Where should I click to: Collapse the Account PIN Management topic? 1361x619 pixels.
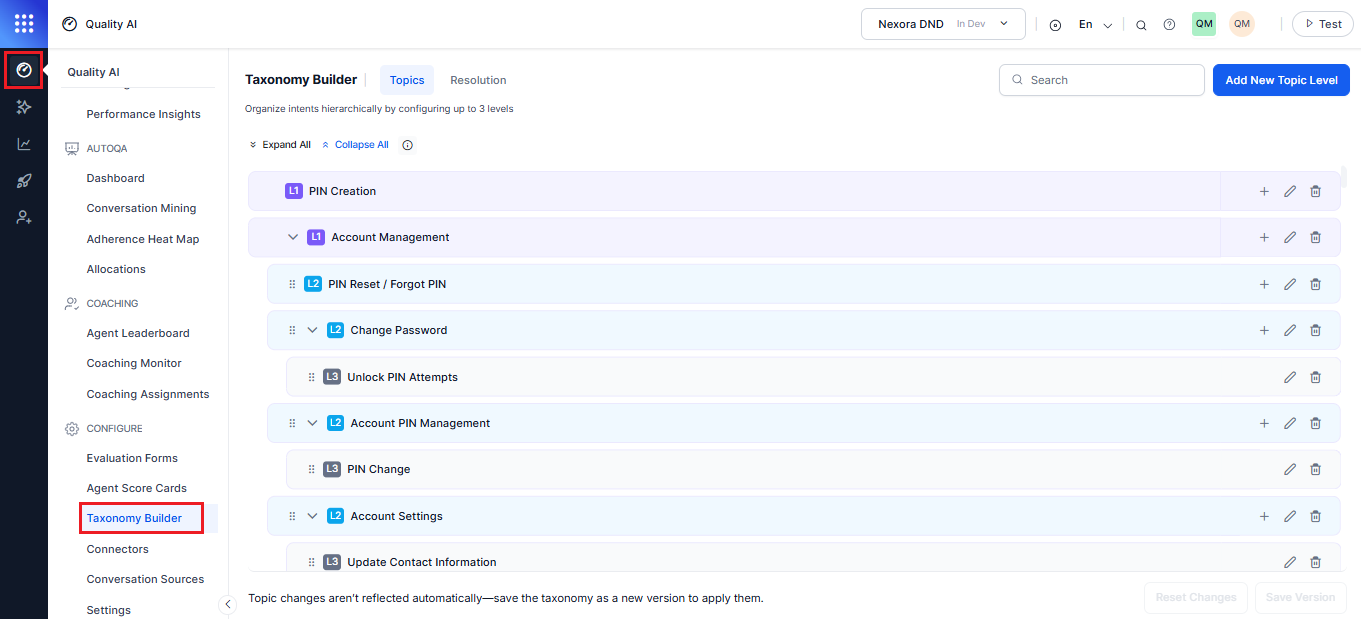(x=312, y=423)
